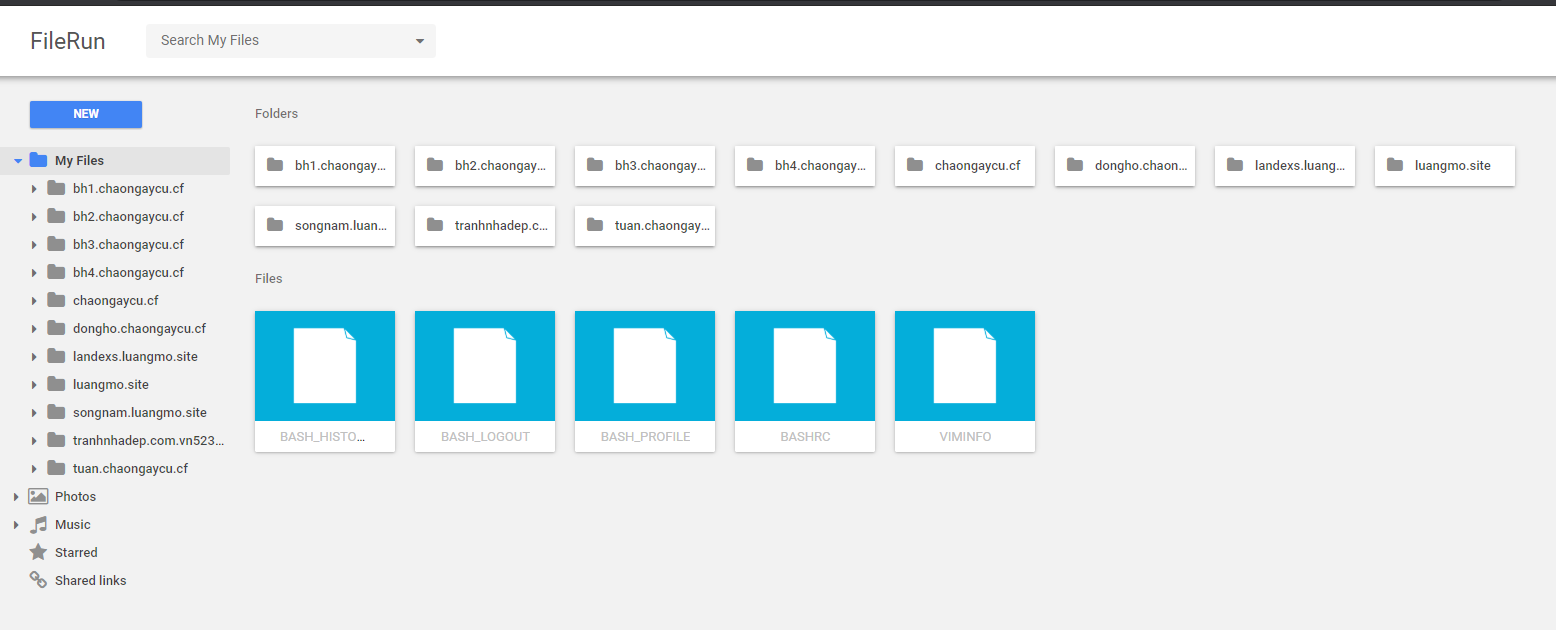Select My Files in the sidebar

pyautogui.click(x=115, y=161)
